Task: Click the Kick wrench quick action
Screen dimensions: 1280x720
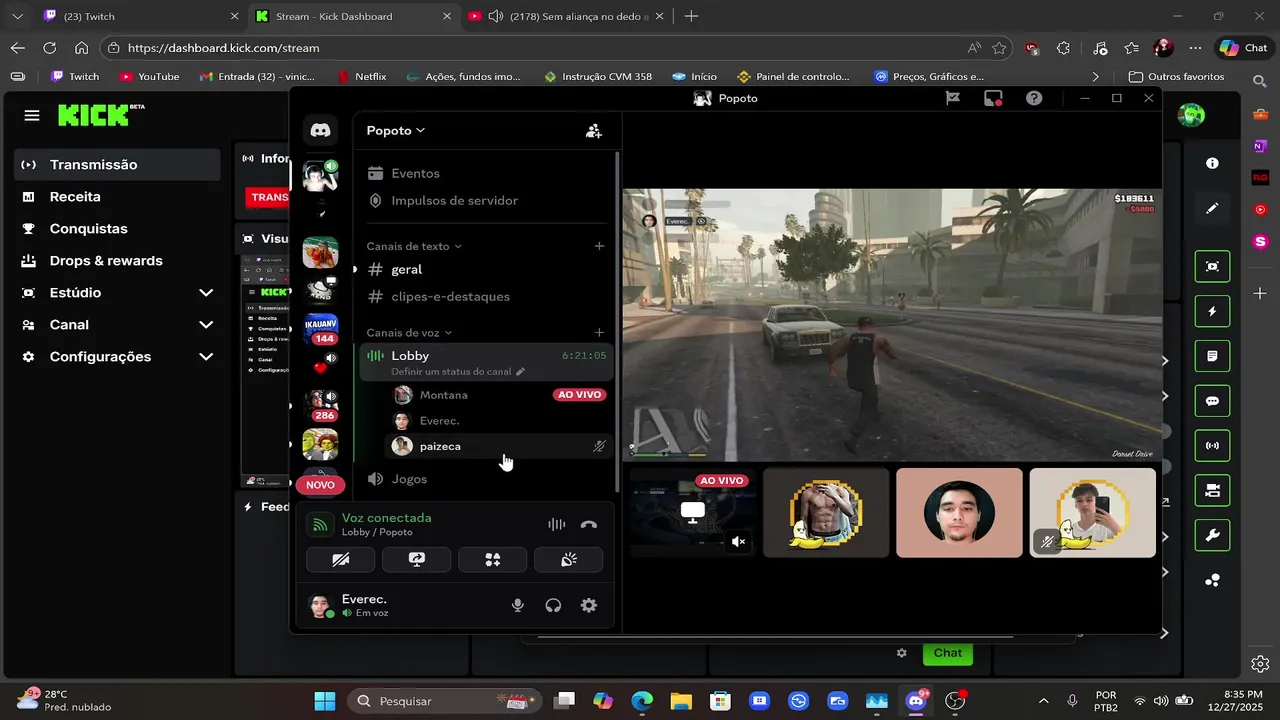Action: coord(1212,536)
